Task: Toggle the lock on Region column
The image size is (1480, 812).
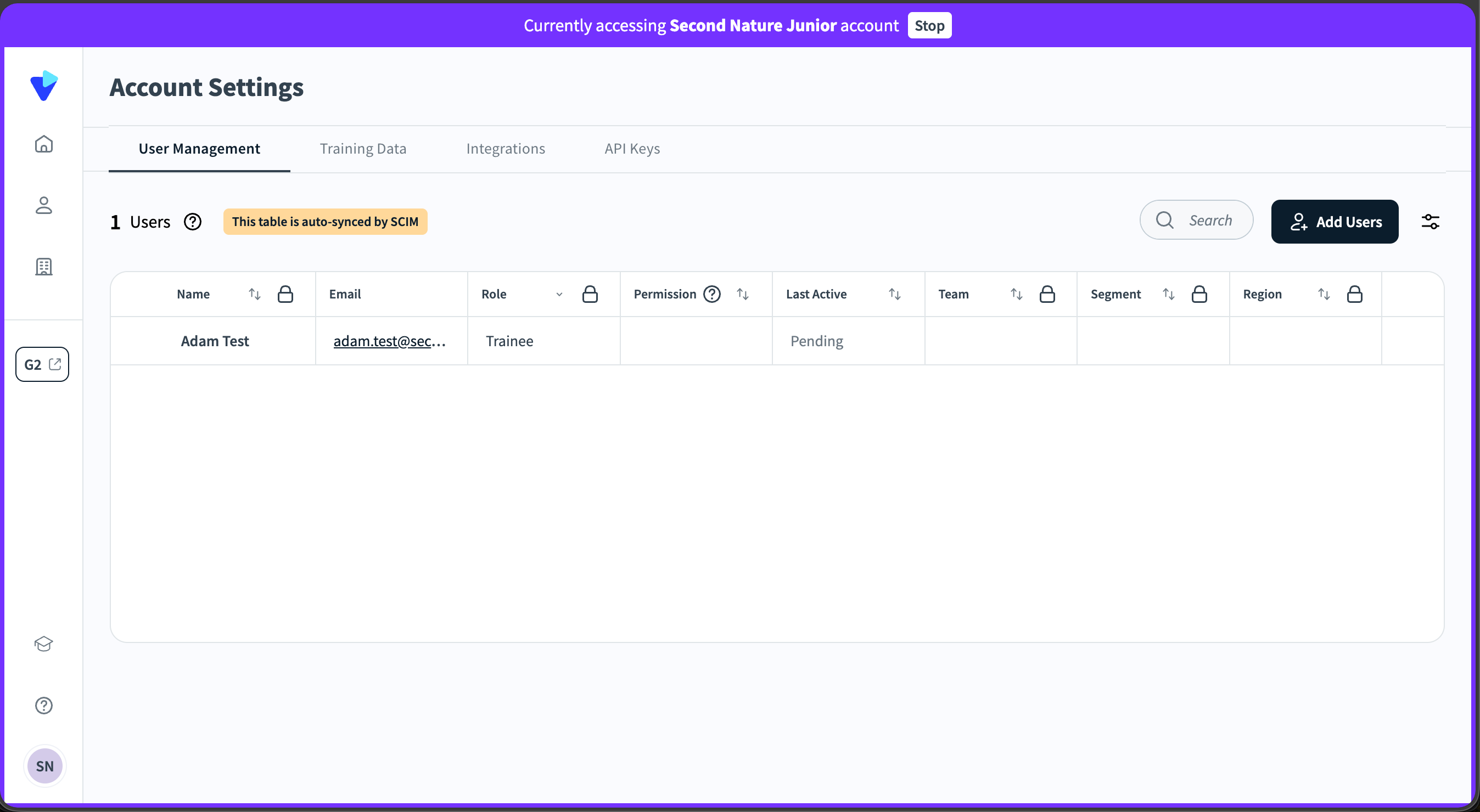Action: [x=1354, y=294]
